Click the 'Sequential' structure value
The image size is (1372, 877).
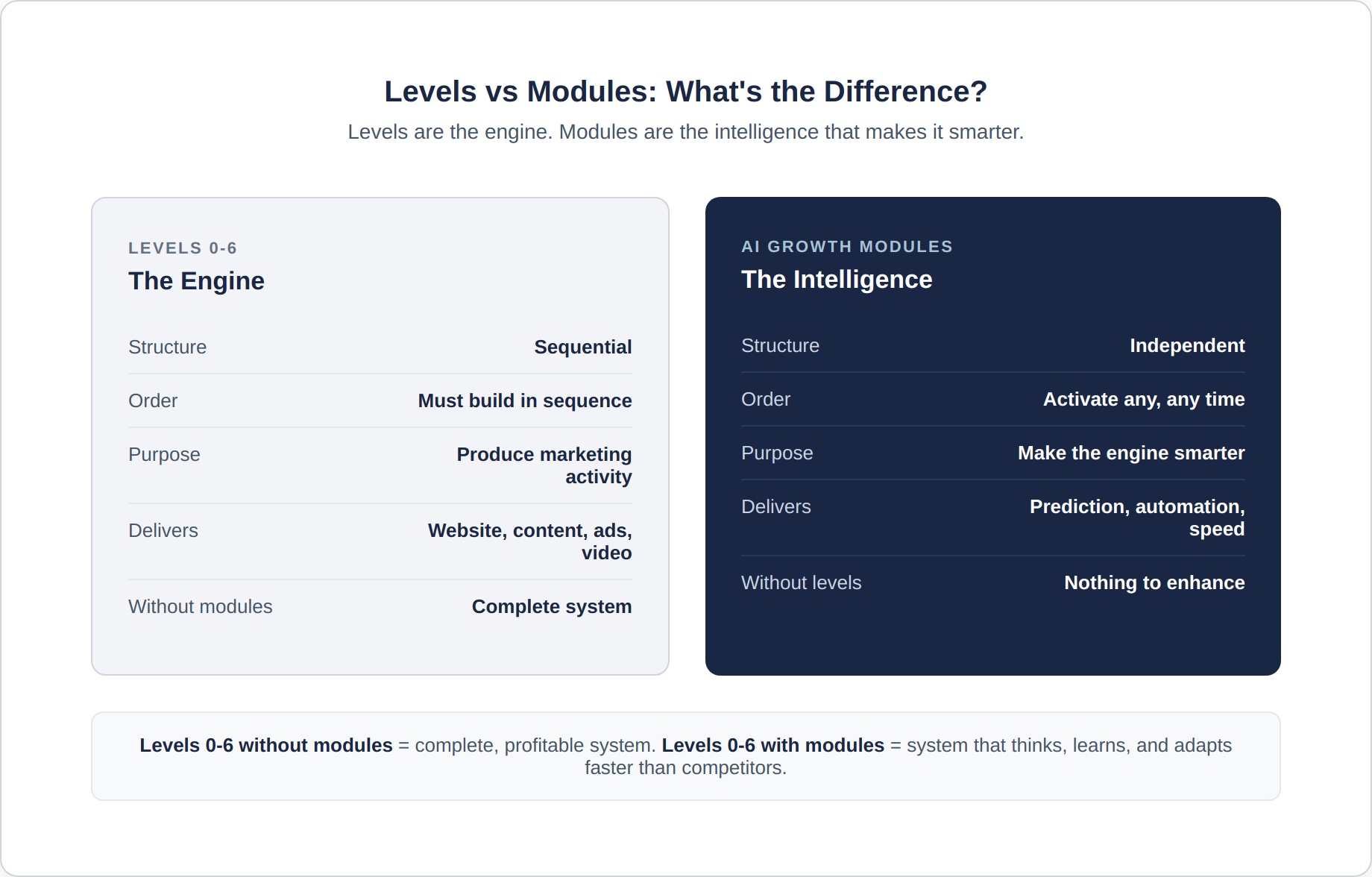tap(582, 348)
